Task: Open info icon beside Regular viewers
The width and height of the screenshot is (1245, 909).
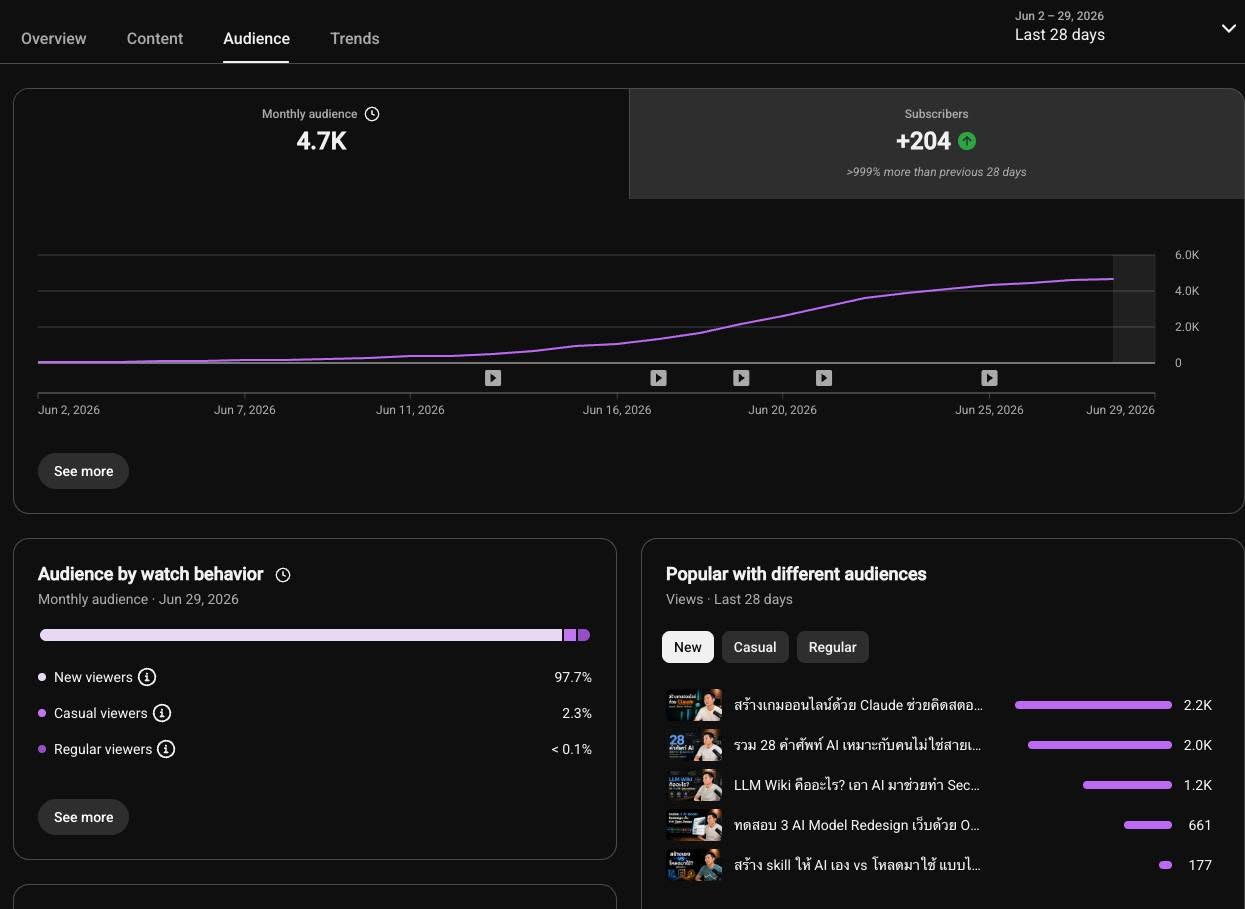Action: (x=166, y=749)
